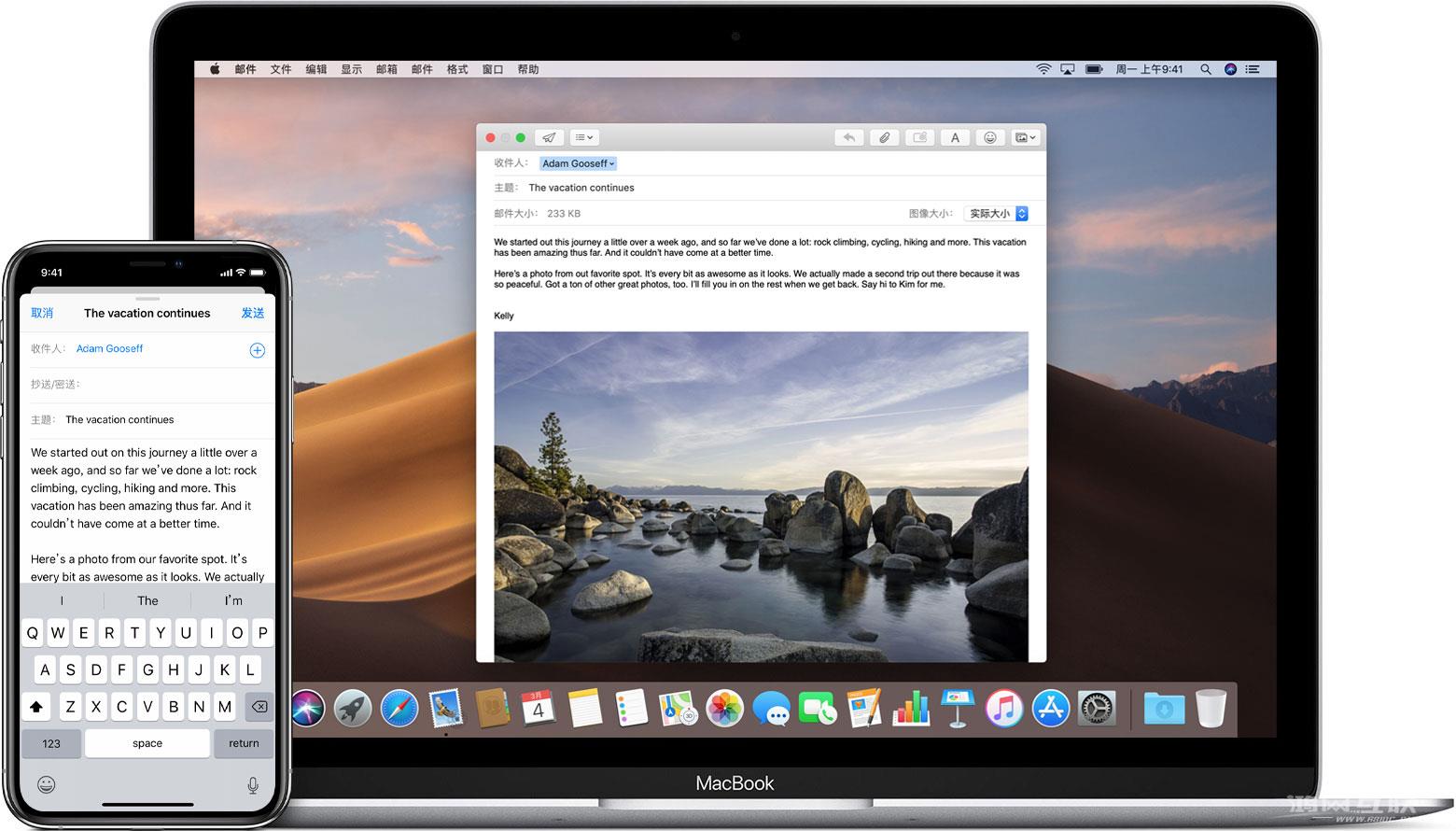The image size is (1456, 831).
Task: Select the Format text 'A' icon
Action: pos(955,137)
